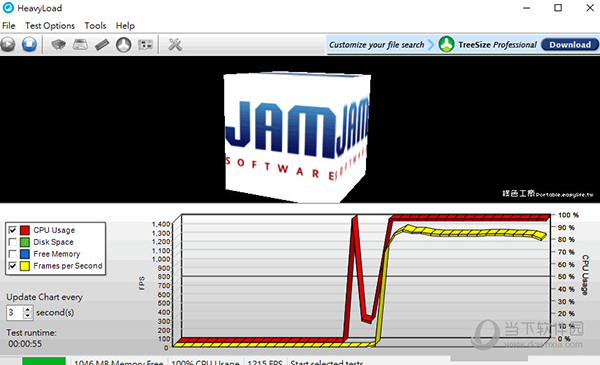This screenshot has width=600, height=365.
Task: Open the task manager toolbar icon
Action: [x=145, y=45]
